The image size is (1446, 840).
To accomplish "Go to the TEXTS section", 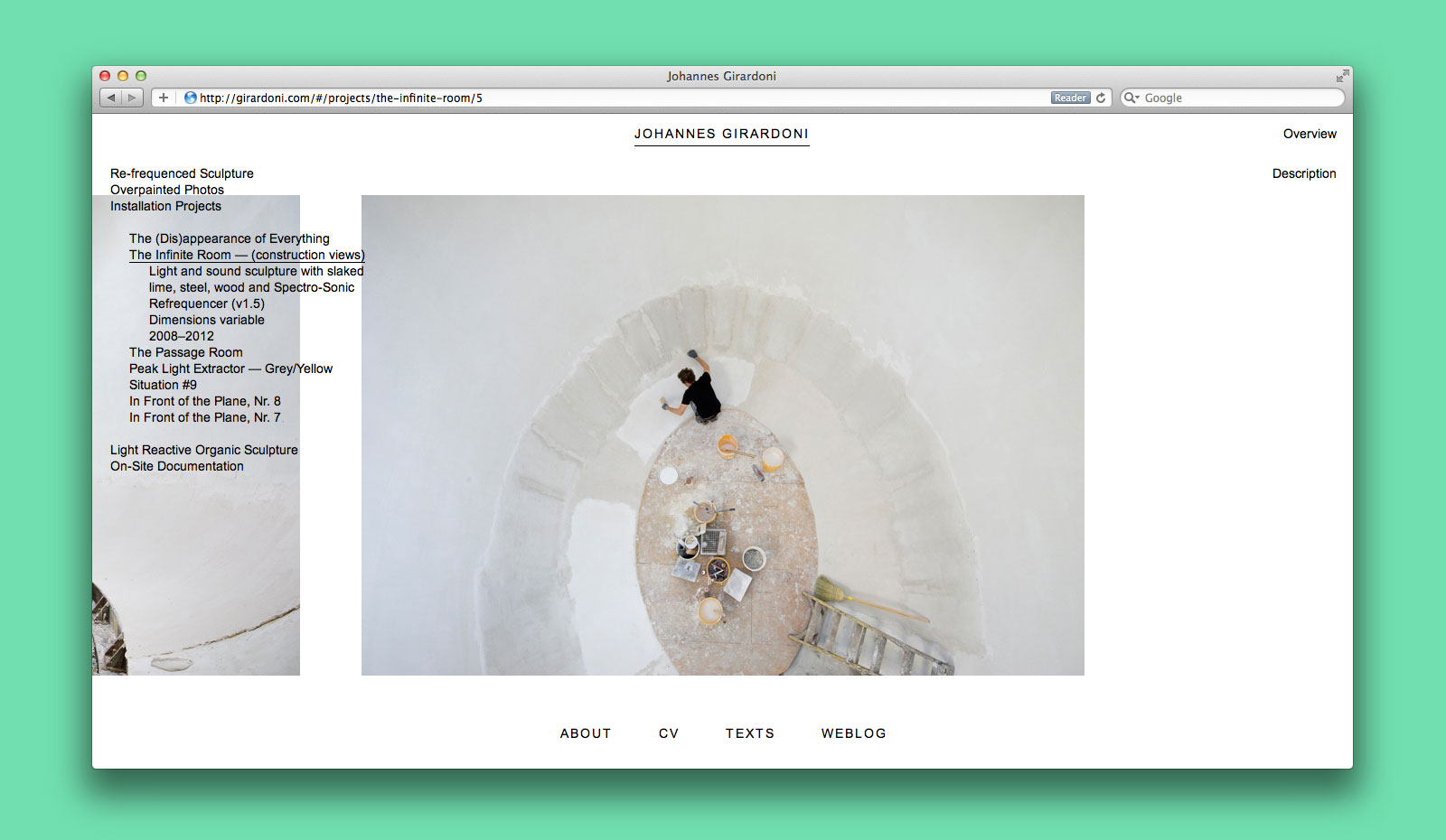I will tap(749, 733).
